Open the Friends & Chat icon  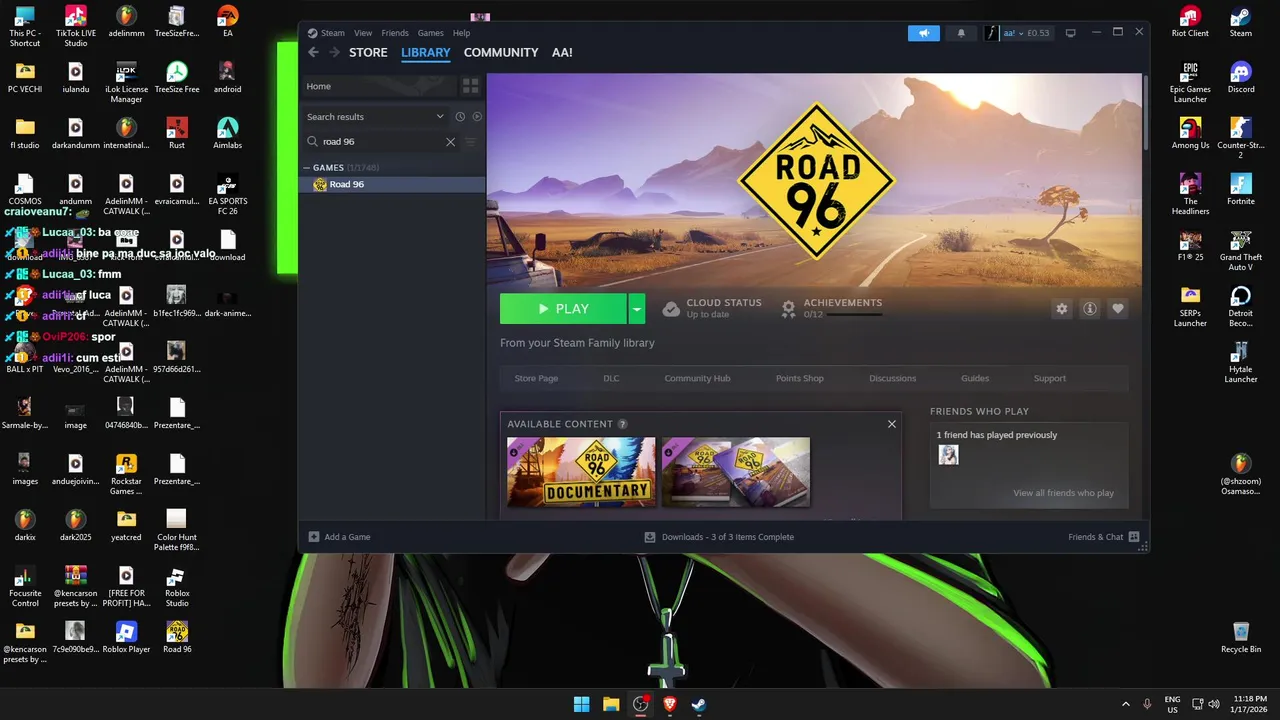(x=1134, y=537)
